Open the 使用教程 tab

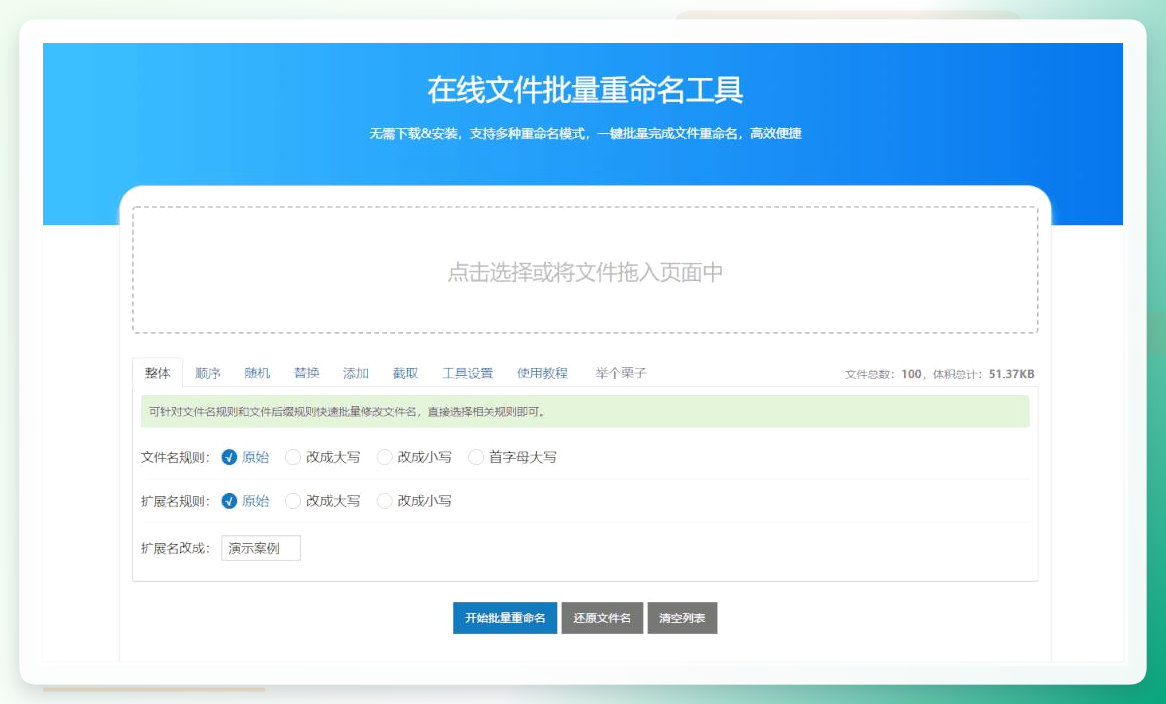[x=542, y=373]
